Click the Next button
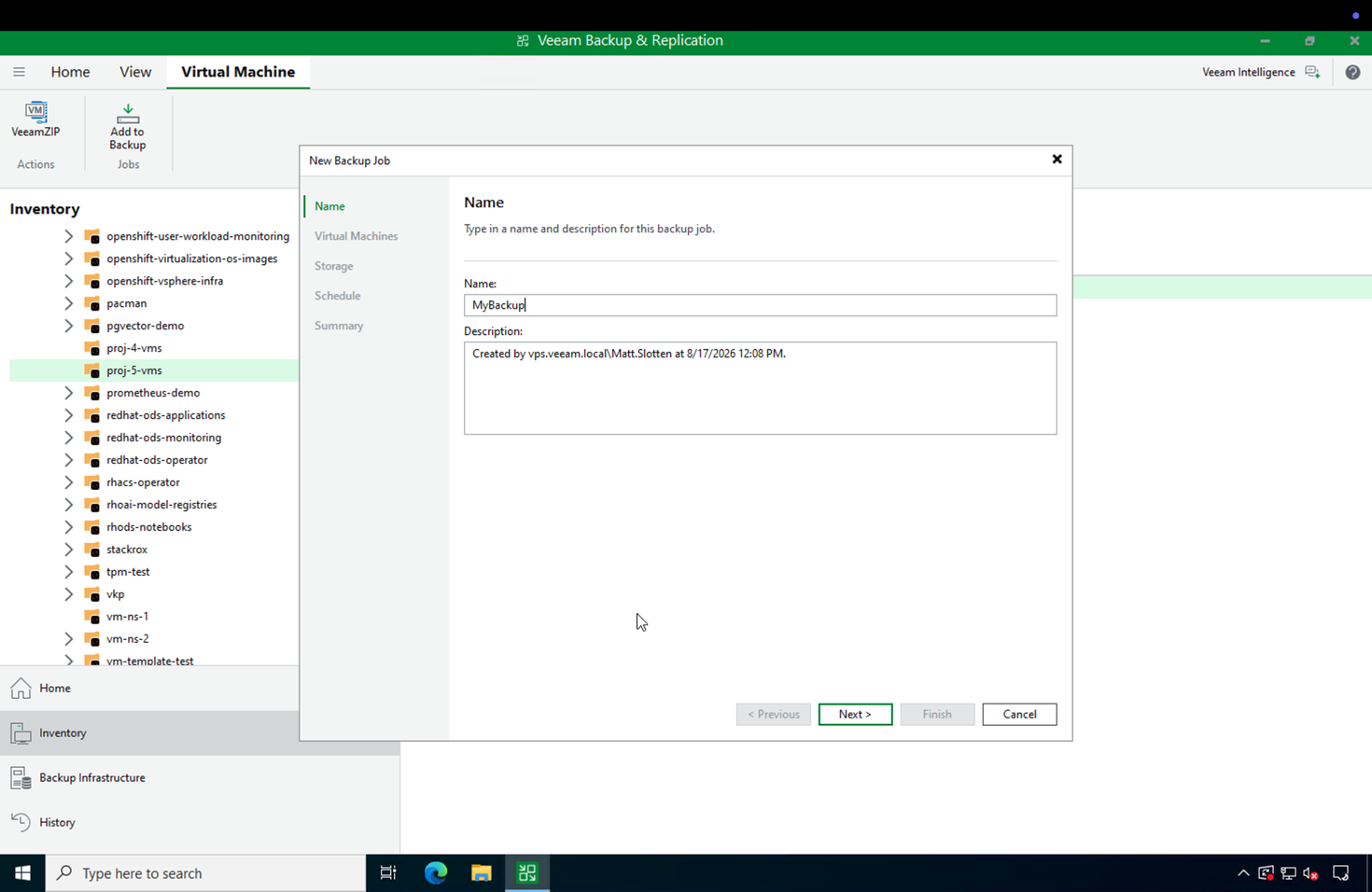Viewport: 1372px width, 892px height. (x=855, y=714)
